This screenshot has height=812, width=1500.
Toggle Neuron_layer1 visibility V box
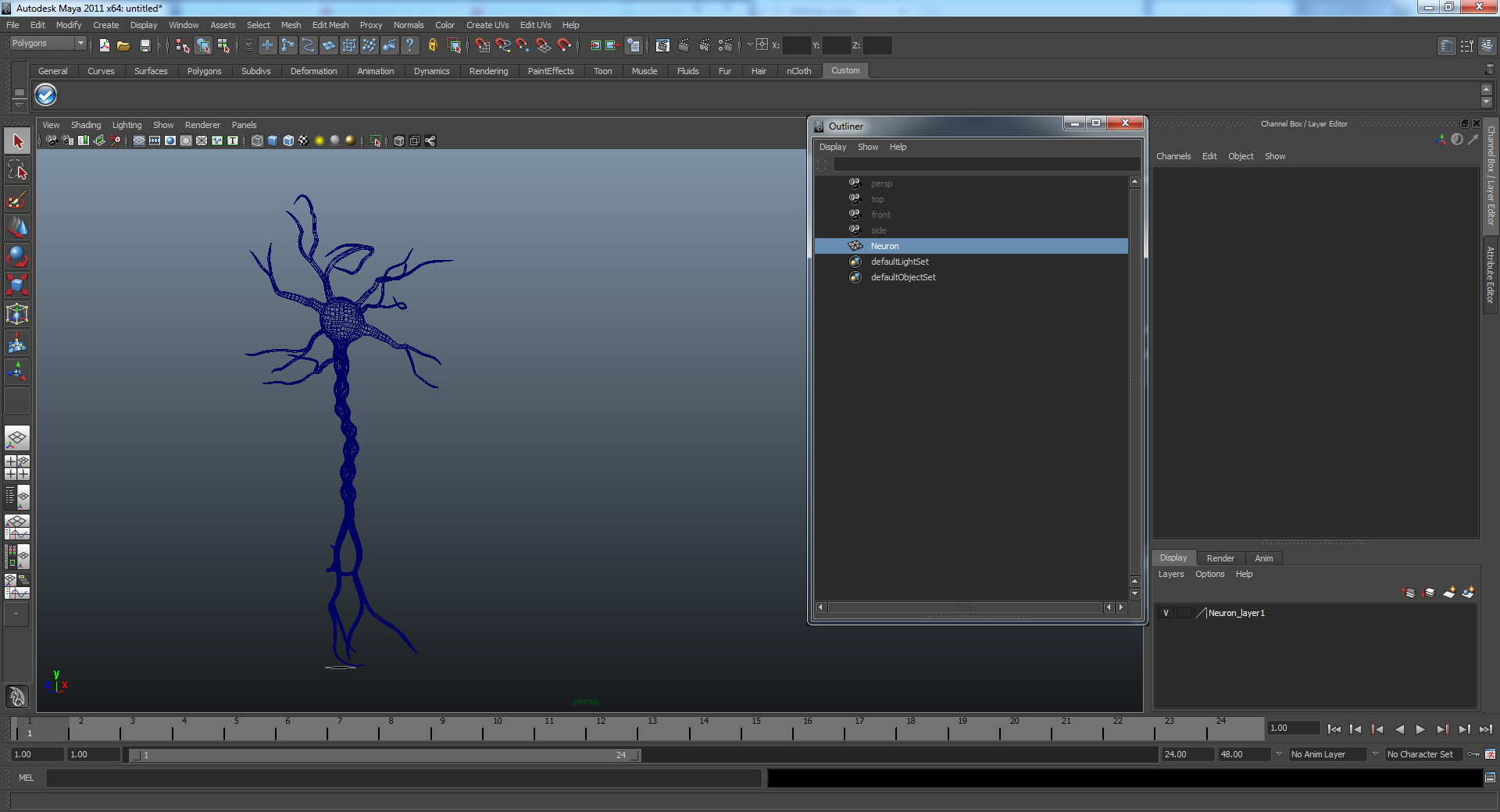click(1166, 613)
